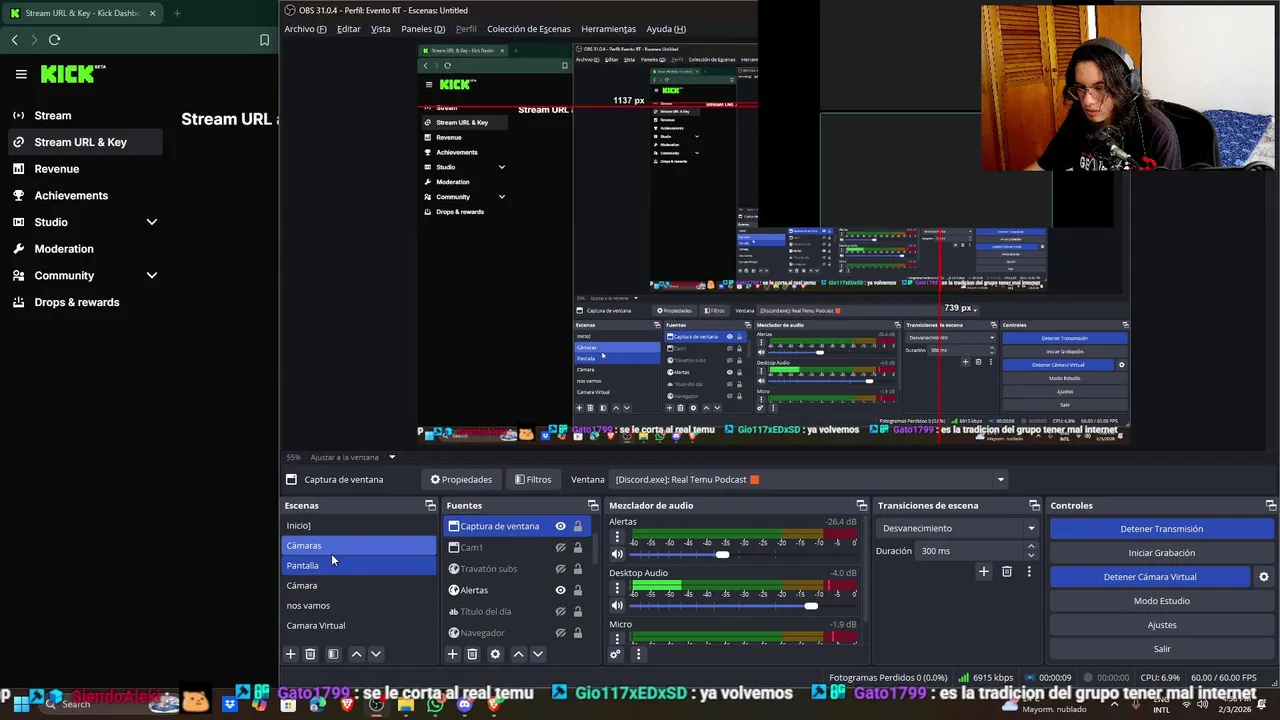This screenshot has width=1280, height=720.
Task: Undock the Escenas panel
Action: (430, 506)
